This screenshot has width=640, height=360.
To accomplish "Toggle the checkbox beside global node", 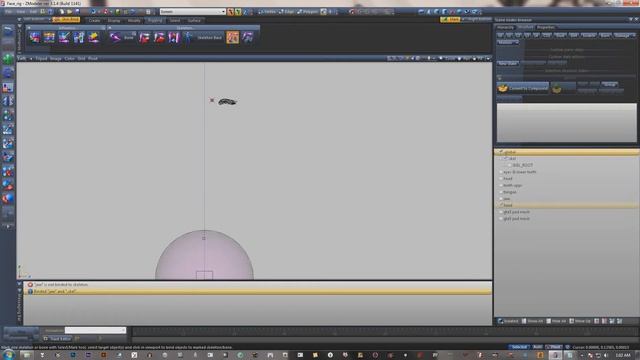I will pos(501,152).
